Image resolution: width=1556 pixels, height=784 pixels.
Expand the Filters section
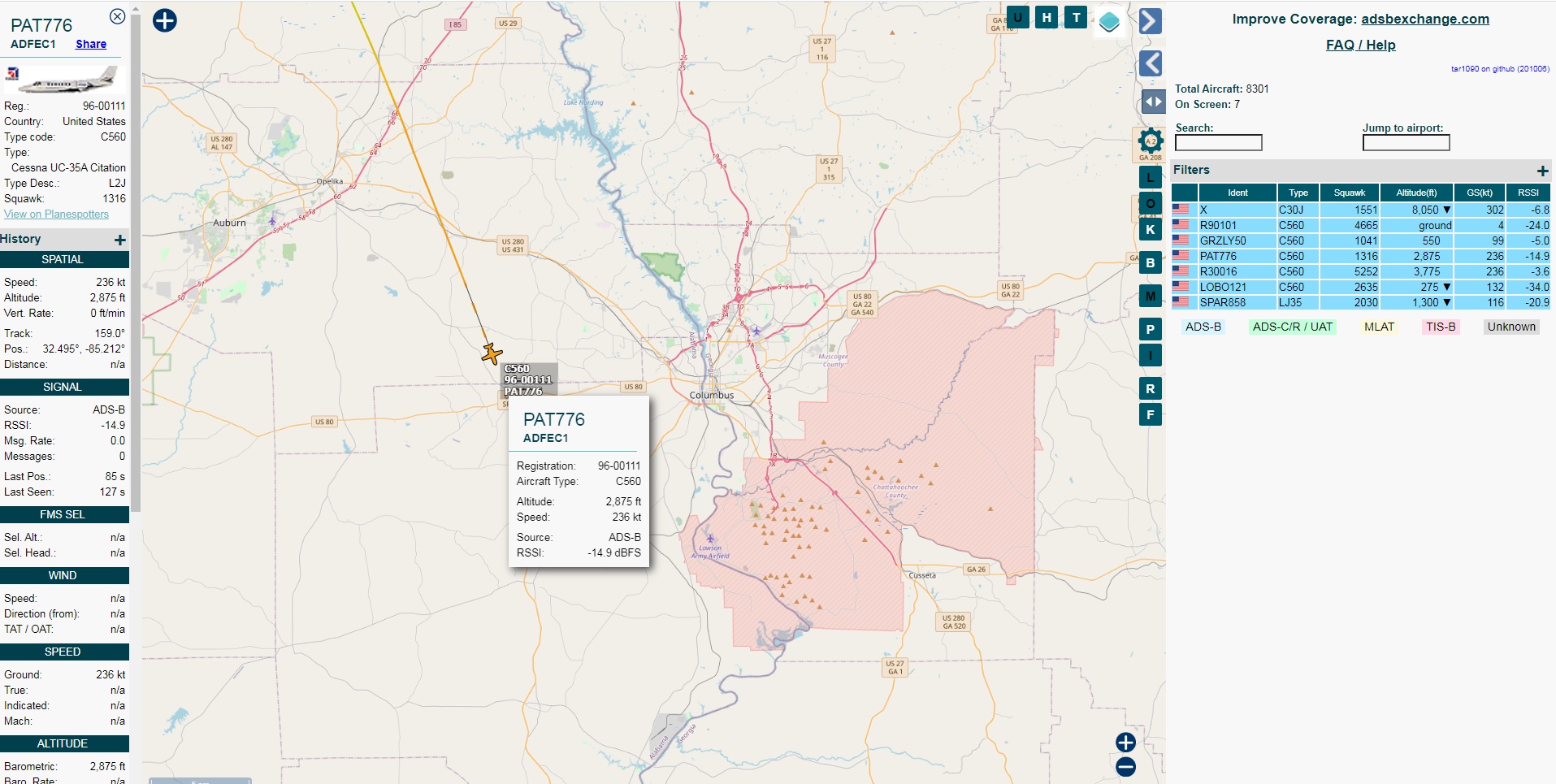(1542, 171)
